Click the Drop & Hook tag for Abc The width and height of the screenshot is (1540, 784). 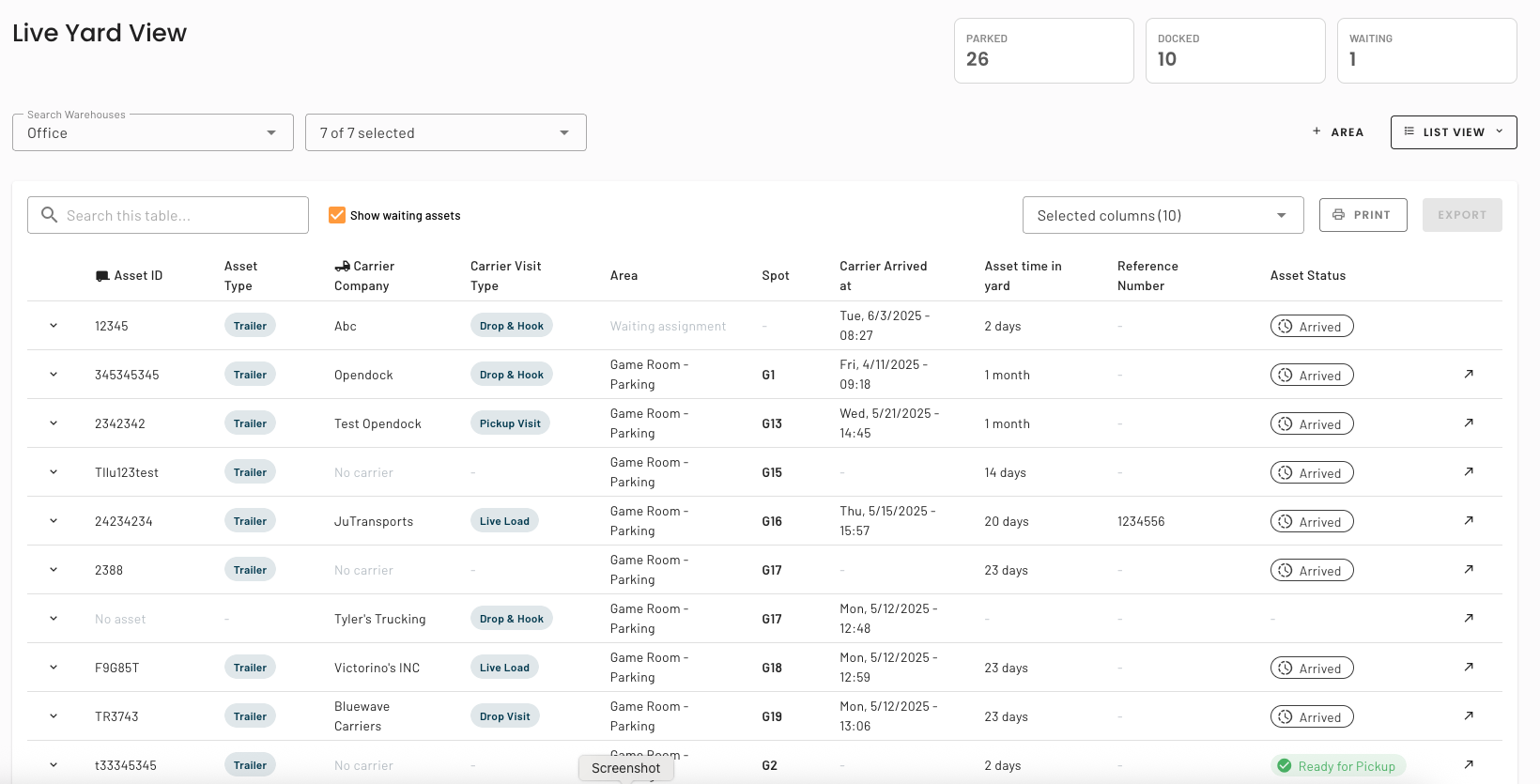tap(511, 326)
